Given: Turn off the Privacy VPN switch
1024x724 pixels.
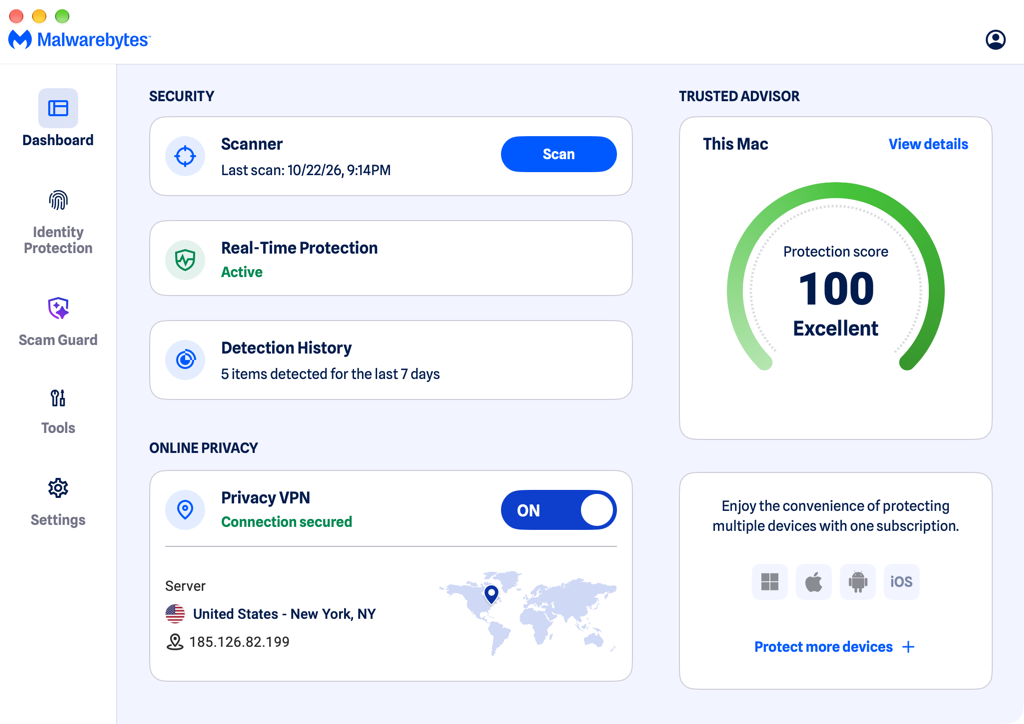Looking at the screenshot, I should pyautogui.click(x=559, y=510).
